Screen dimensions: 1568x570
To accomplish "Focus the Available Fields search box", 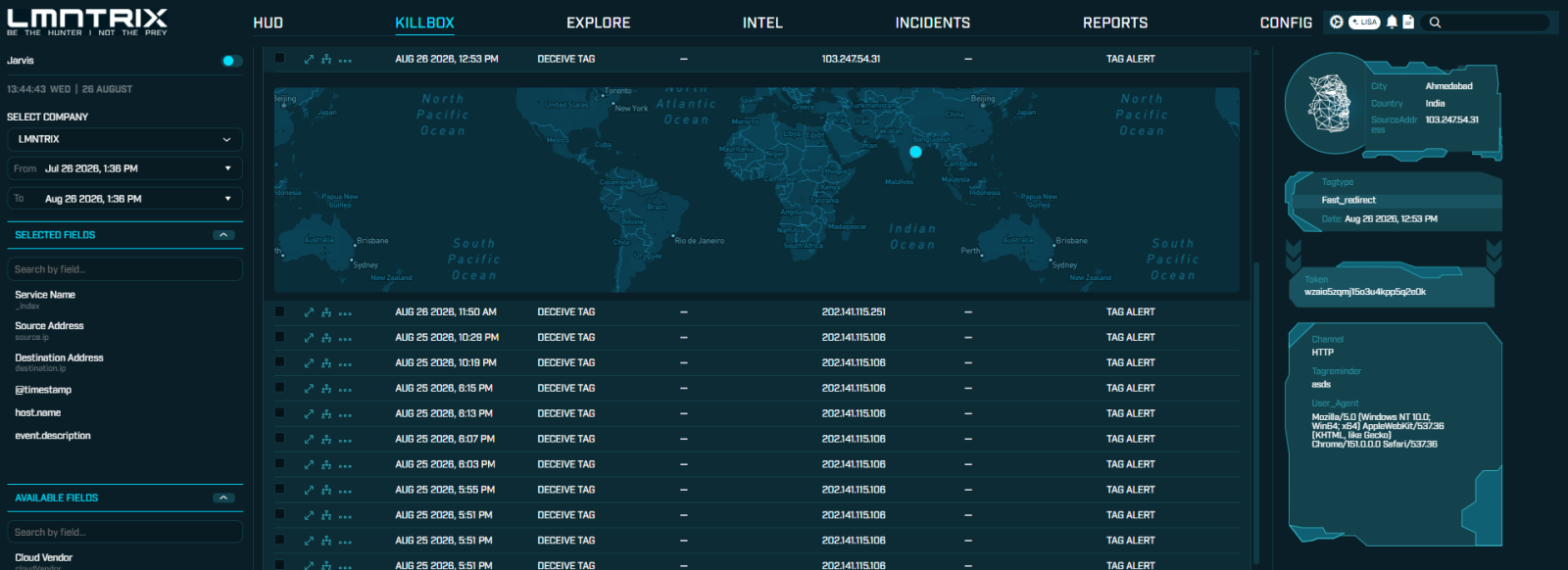I will pos(124,532).
